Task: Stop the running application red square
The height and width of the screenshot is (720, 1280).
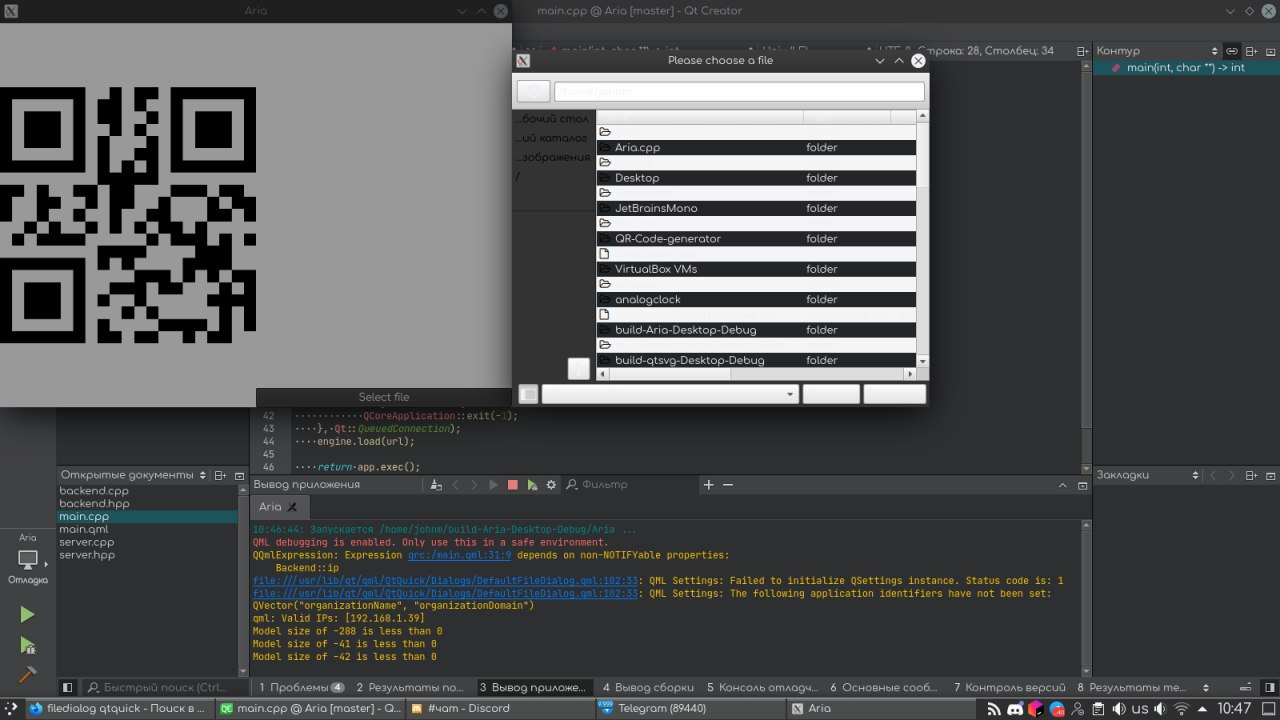Action: coord(512,485)
